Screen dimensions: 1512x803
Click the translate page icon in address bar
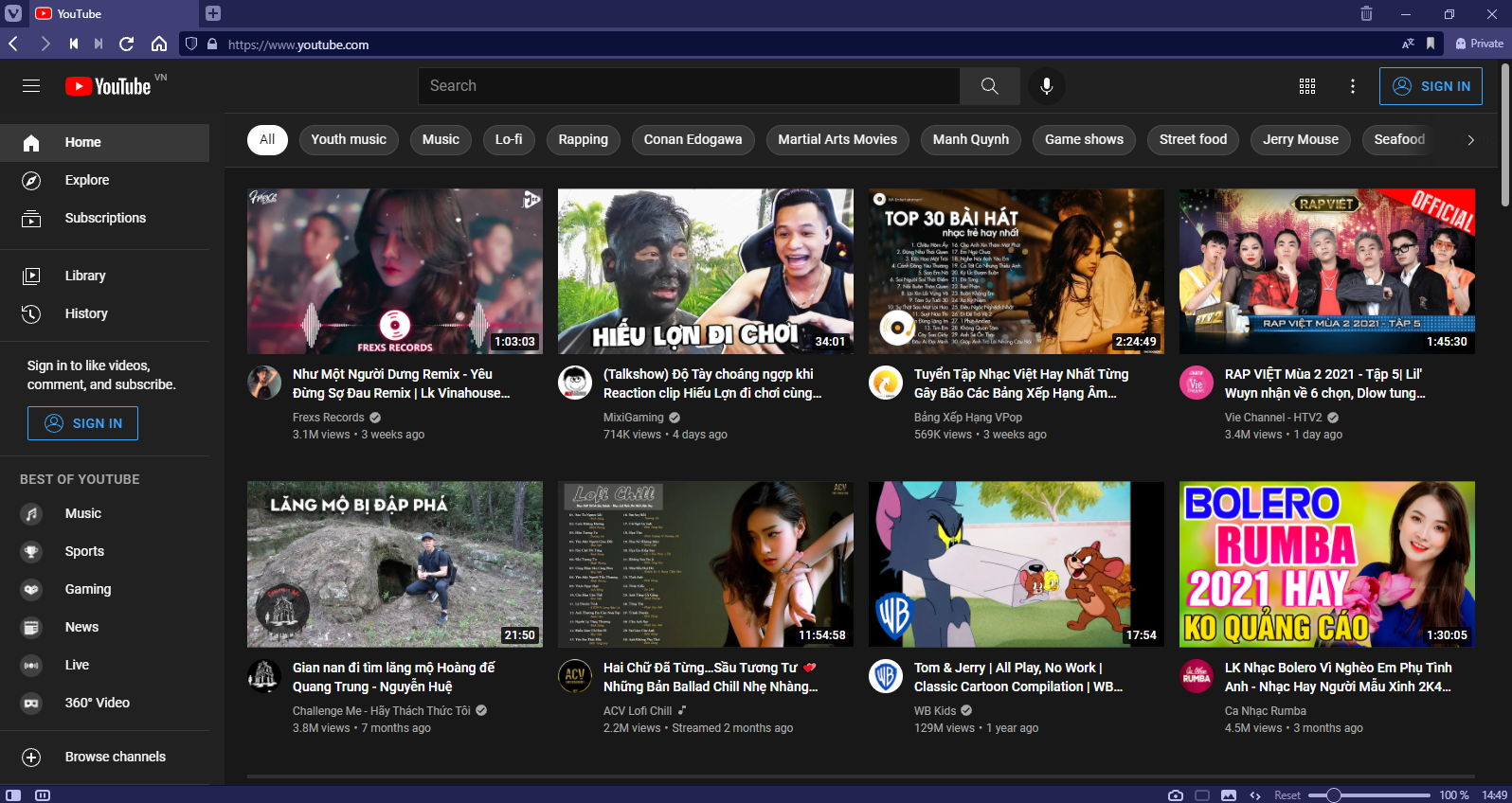(1408, 44)
